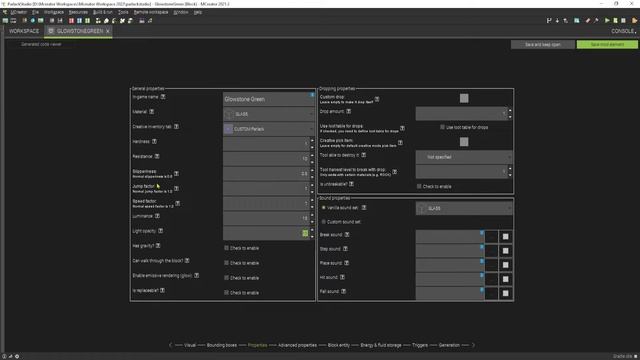Open help for Enable emissive rendering
640x360 pixels.
pos(196,276)
